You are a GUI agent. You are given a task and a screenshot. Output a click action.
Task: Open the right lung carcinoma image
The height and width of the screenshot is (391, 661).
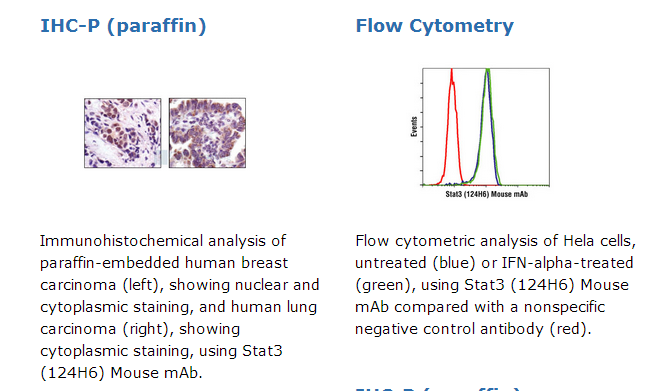tap(207, 133)
